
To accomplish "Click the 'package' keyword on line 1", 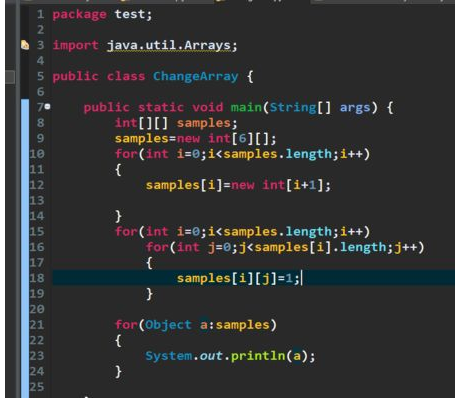I will (79, 14).
